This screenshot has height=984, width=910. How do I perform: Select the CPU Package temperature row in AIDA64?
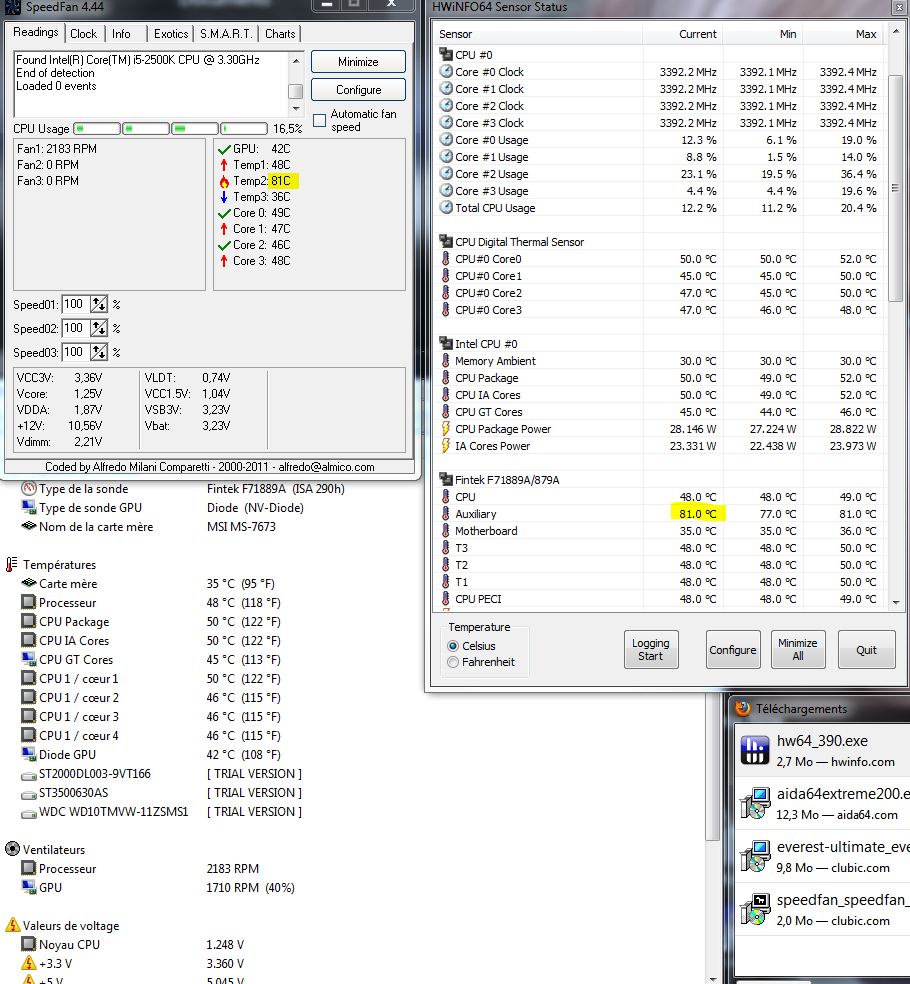(x=151, y=621)
